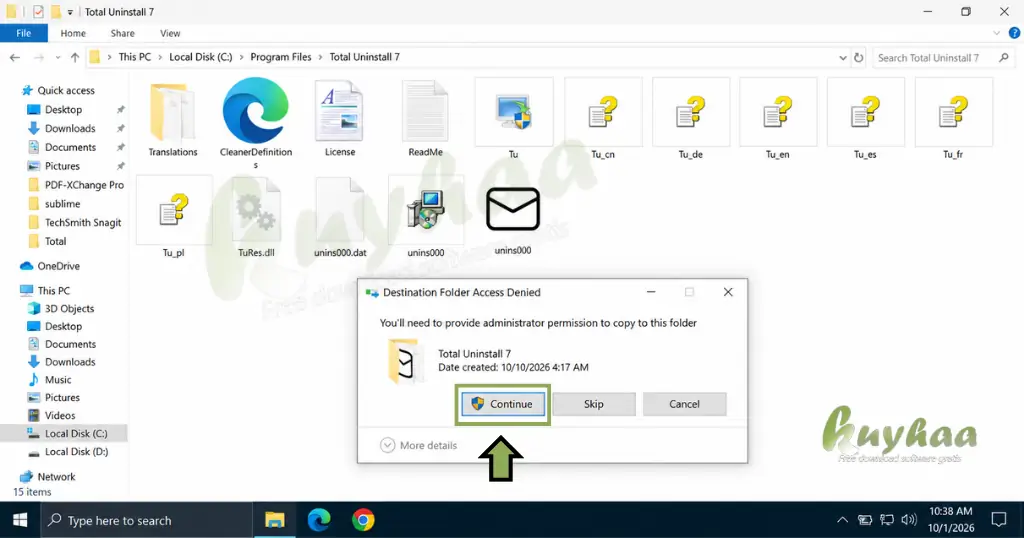1024x538 pixels.
Task: Select the unins000 envelope mail icon
Action: 513,209
